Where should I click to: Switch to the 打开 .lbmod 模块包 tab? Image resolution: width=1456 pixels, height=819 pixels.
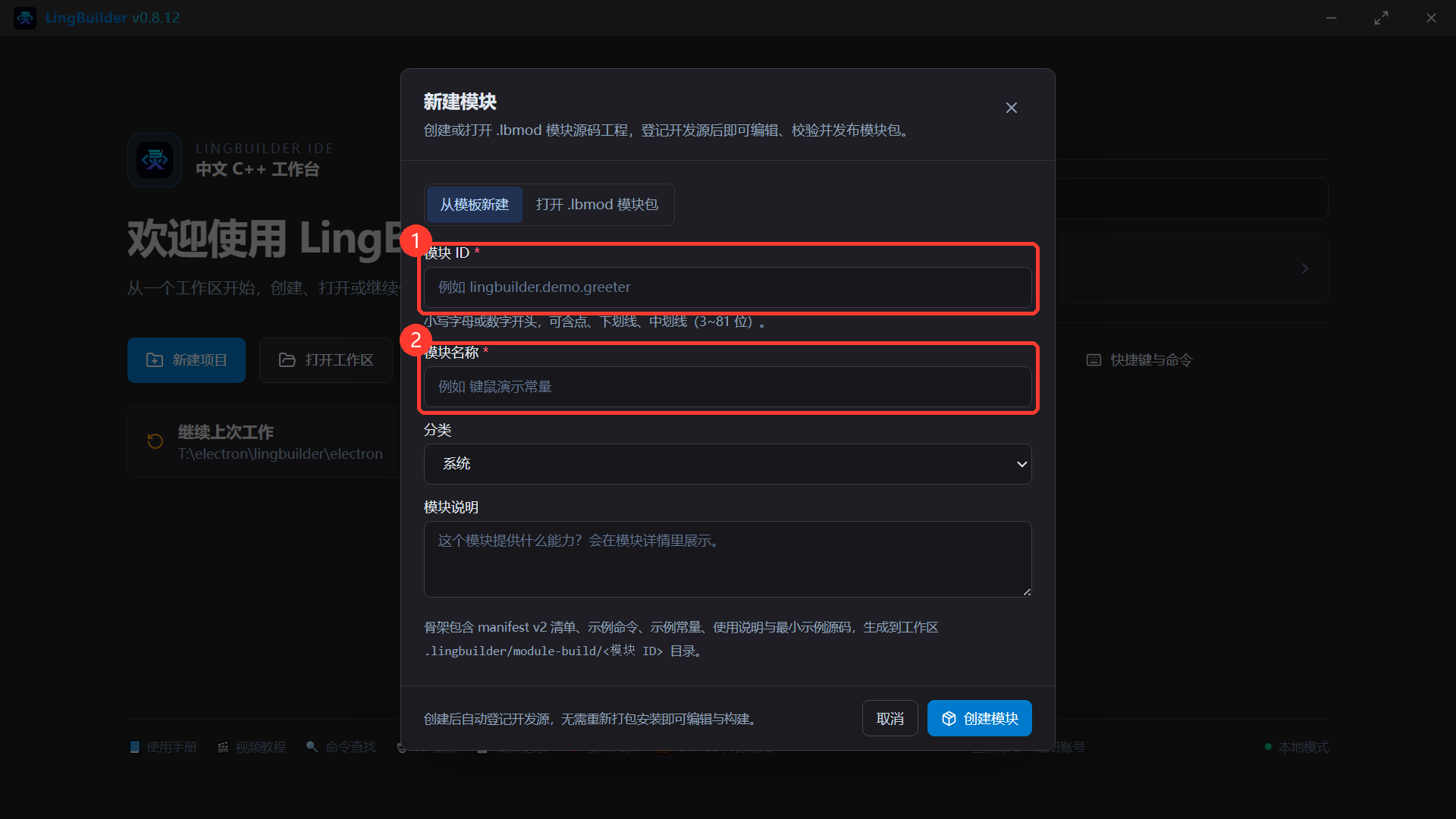click(x=597, y=205)
